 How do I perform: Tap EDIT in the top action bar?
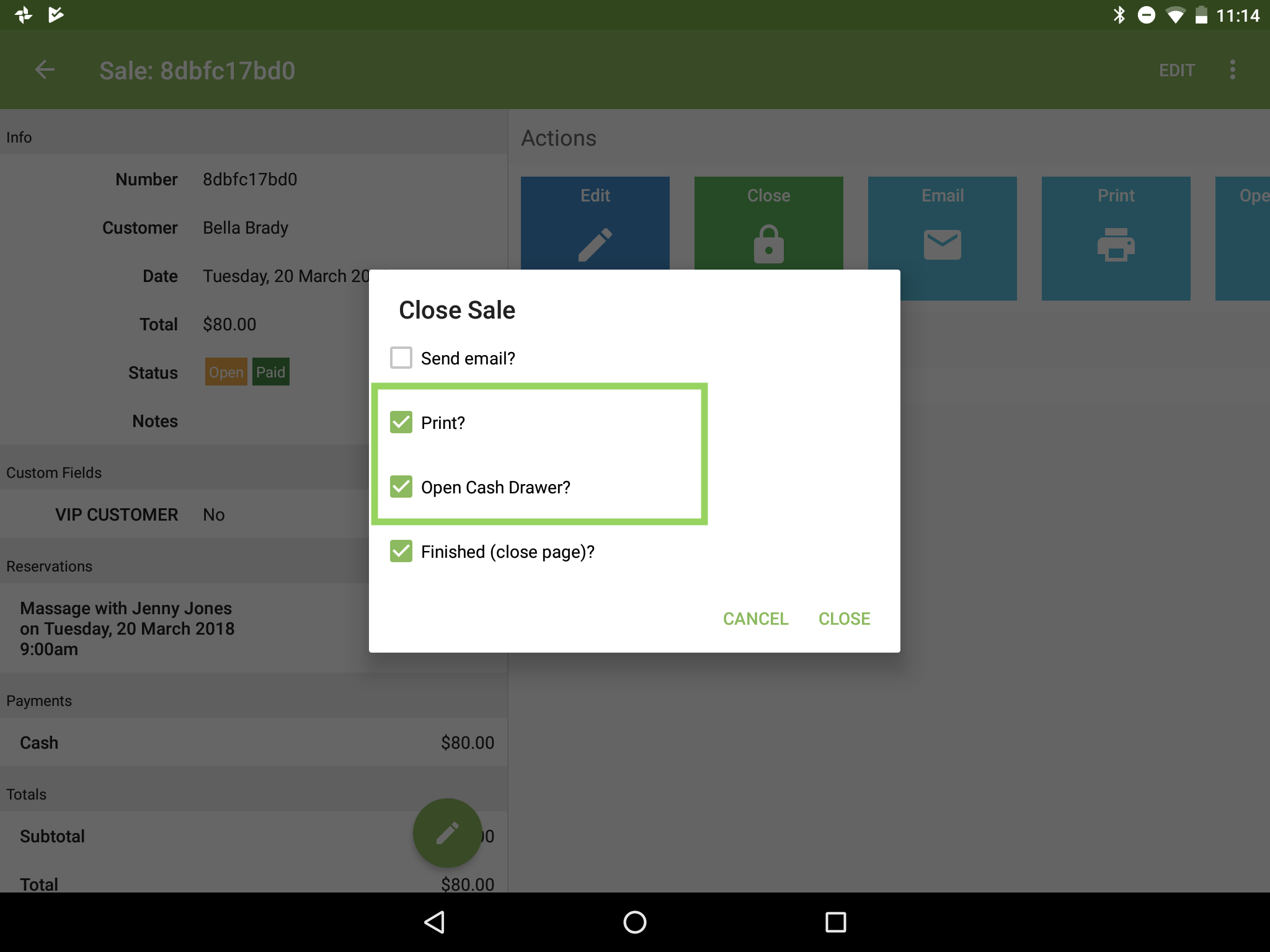[1176, 69]
